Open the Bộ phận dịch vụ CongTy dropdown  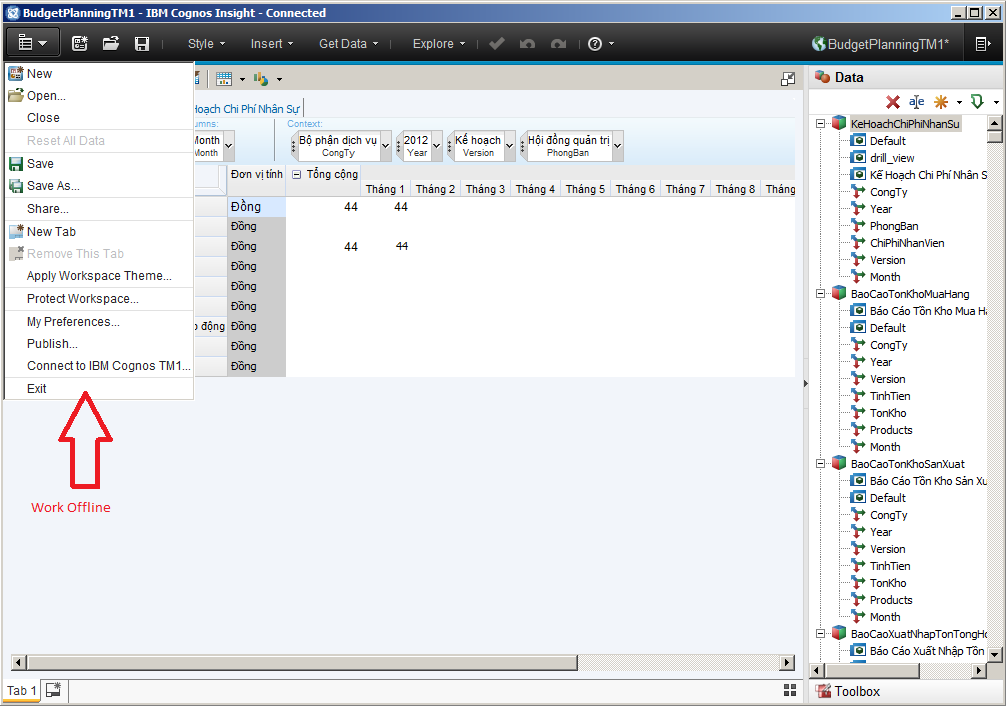tap(386, 146)
